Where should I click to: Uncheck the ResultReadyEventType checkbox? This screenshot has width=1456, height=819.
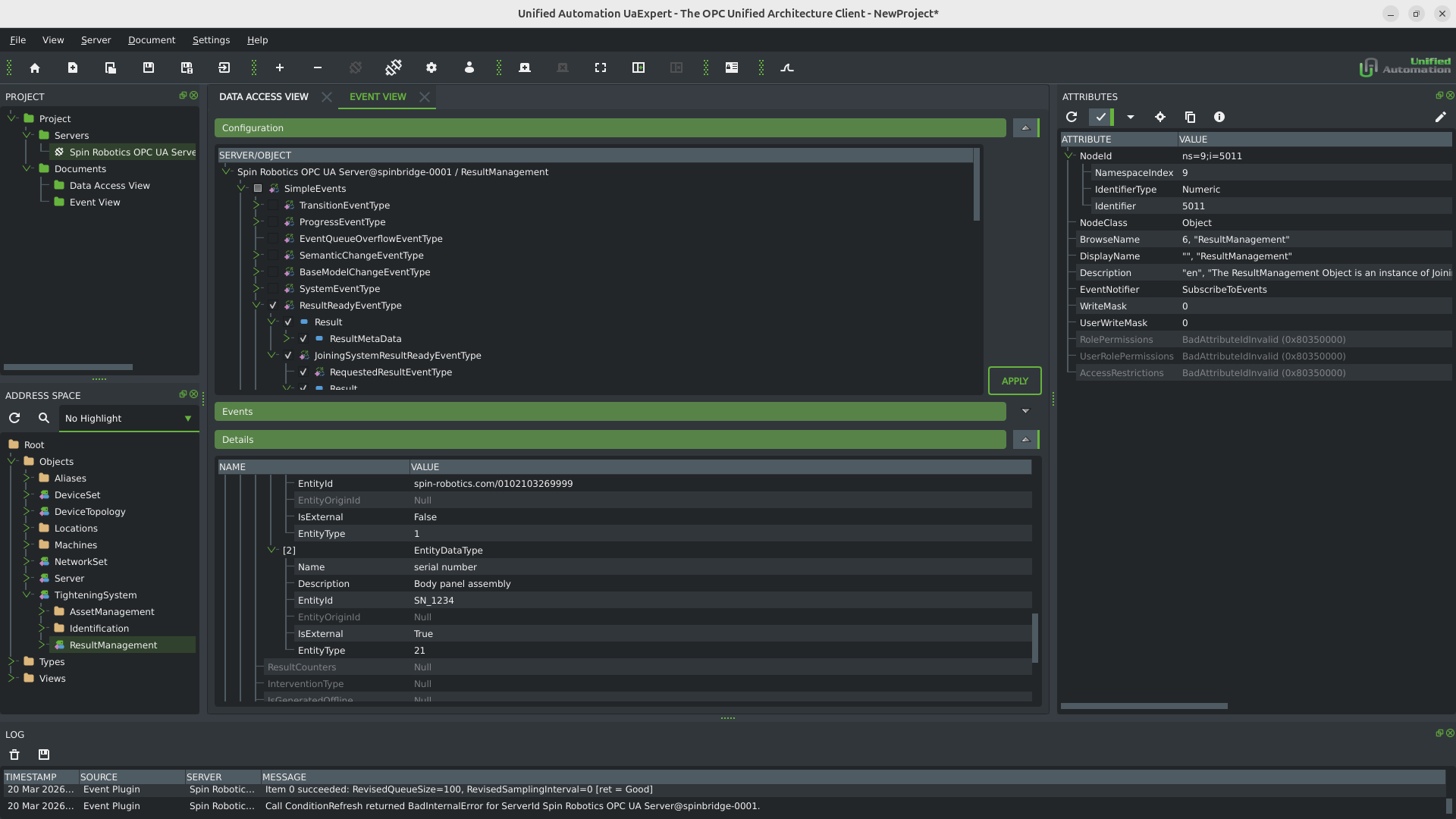click(x=273, y=306)
